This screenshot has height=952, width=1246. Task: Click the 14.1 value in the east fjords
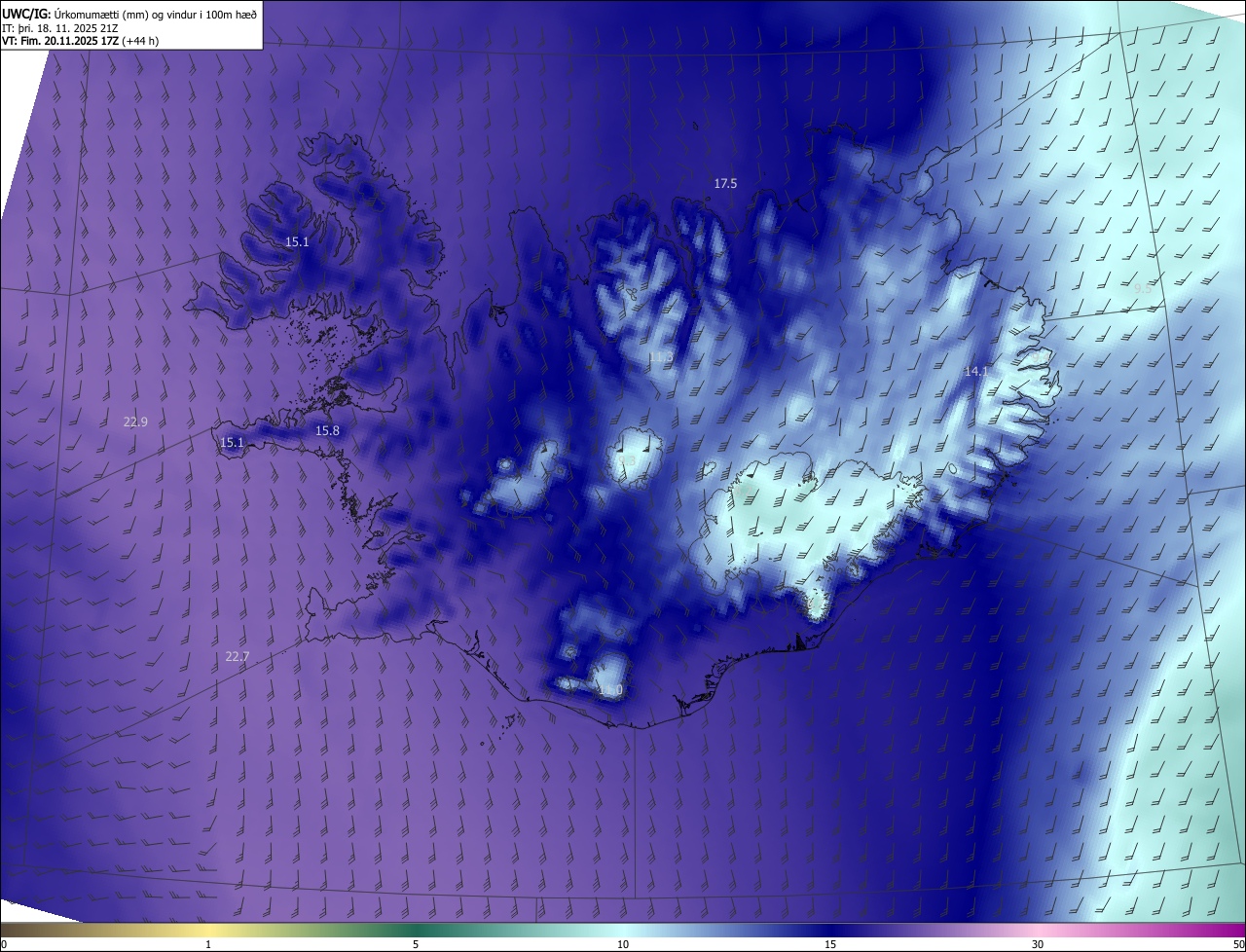tap(976, 371)
